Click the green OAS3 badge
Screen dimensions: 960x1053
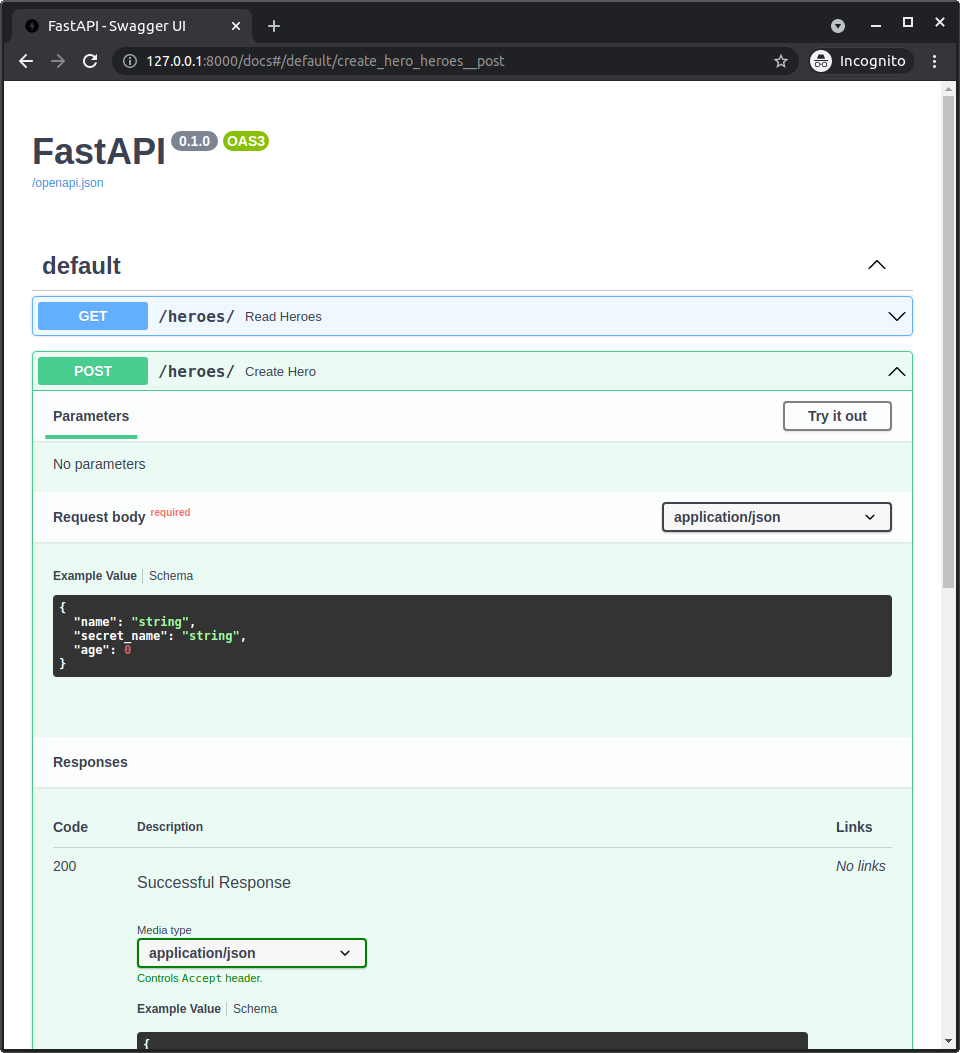(245, 141)
